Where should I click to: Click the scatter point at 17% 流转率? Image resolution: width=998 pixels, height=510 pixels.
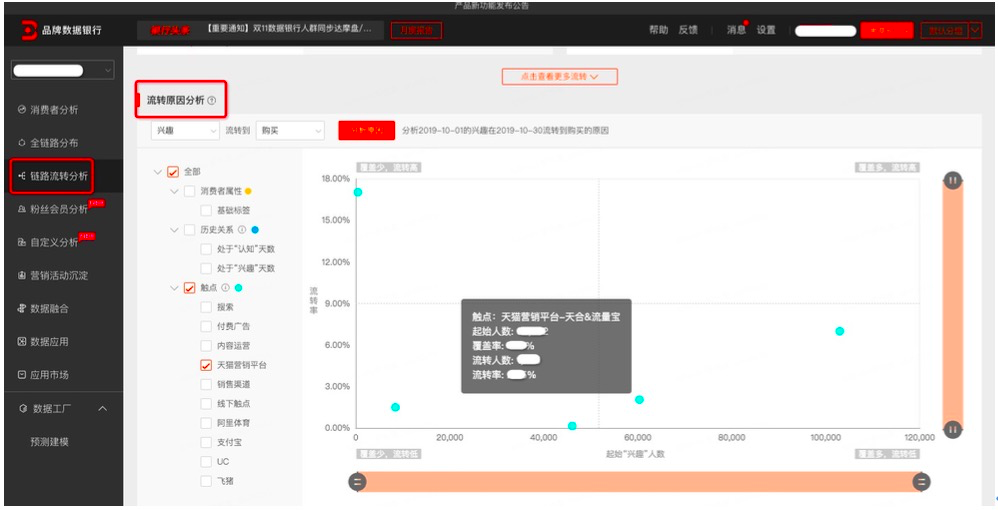(x=358, y=192)
